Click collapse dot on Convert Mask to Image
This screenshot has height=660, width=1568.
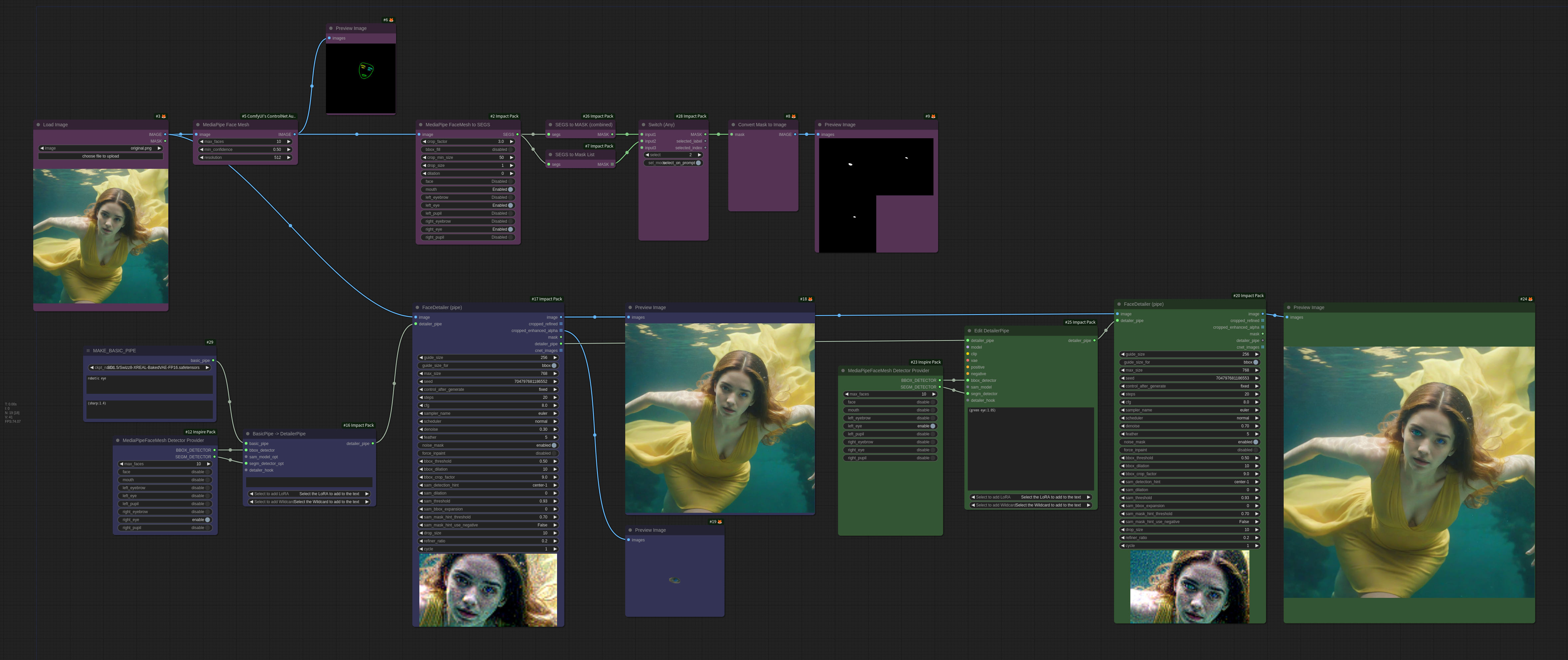click(733, 125)
